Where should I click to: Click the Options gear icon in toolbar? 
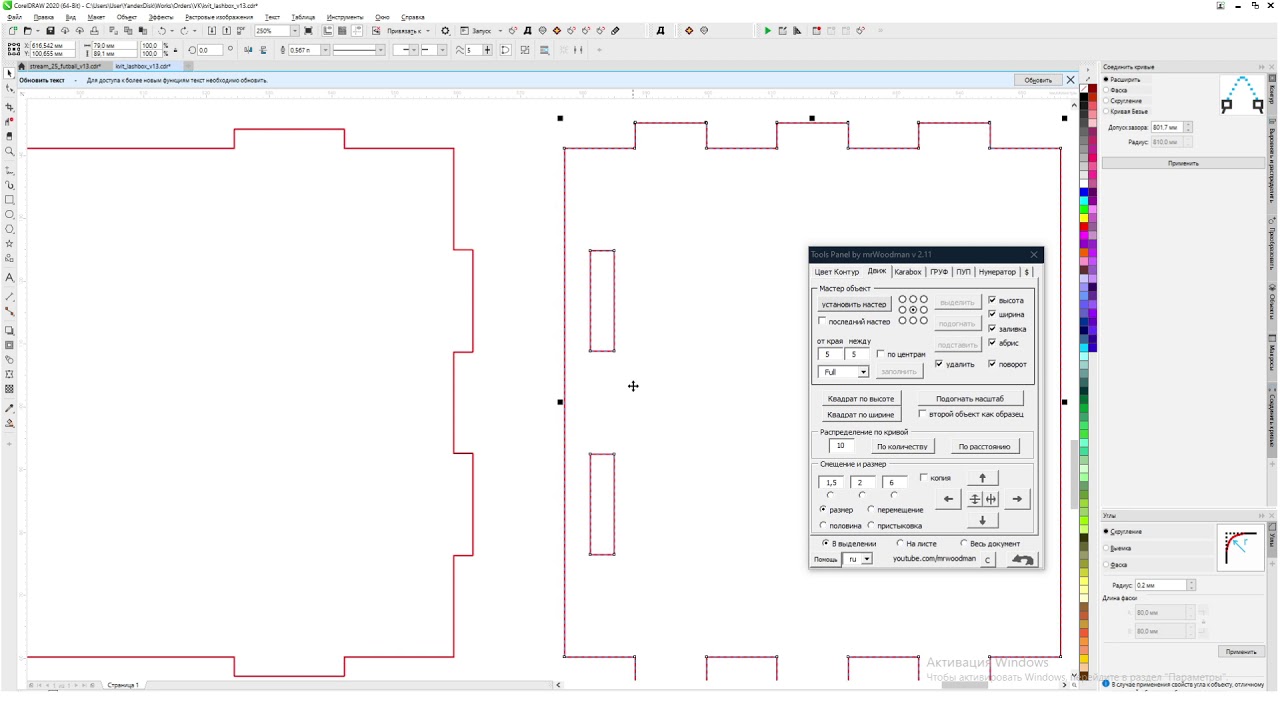pyautogui.click(x=445, y=31)
